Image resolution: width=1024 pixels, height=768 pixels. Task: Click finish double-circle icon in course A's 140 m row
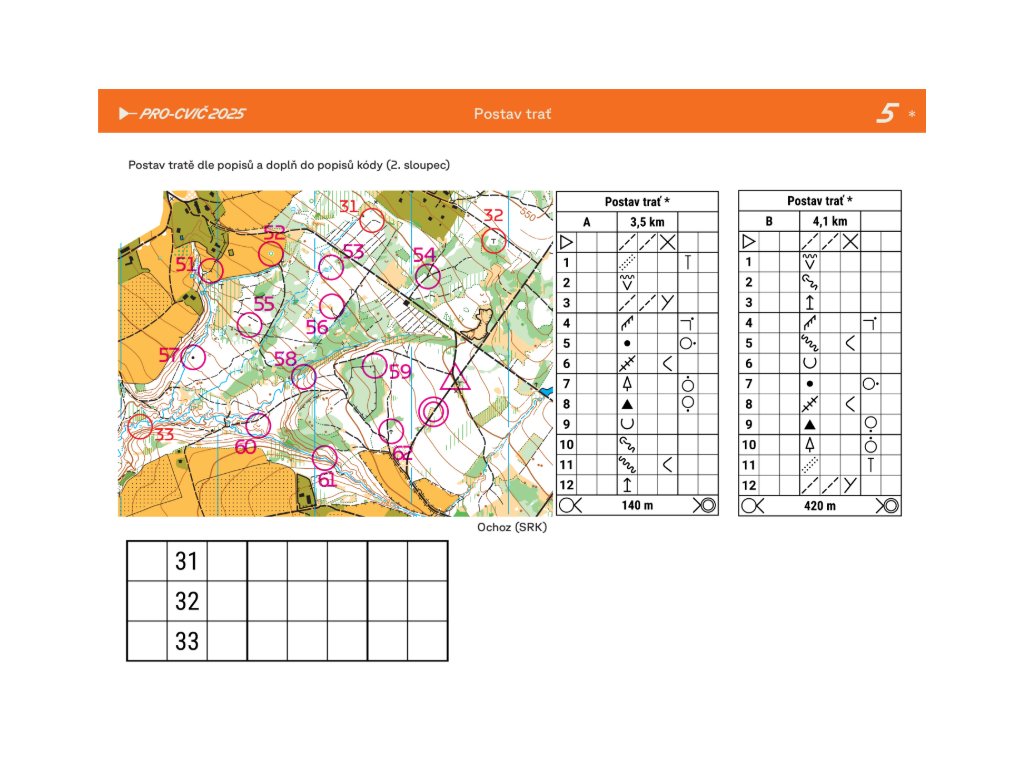point(705,506)
